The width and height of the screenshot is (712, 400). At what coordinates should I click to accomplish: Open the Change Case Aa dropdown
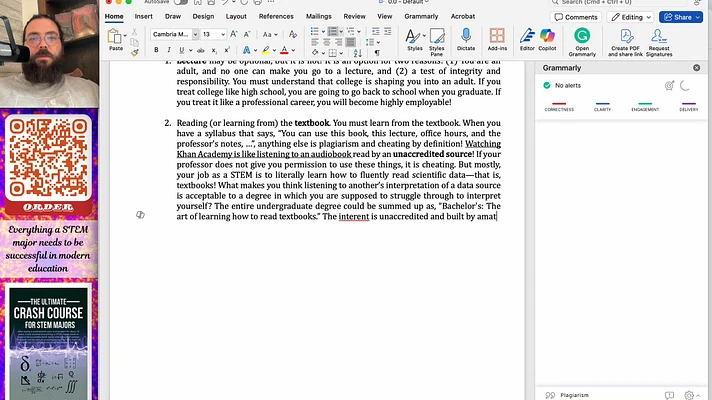269,35
